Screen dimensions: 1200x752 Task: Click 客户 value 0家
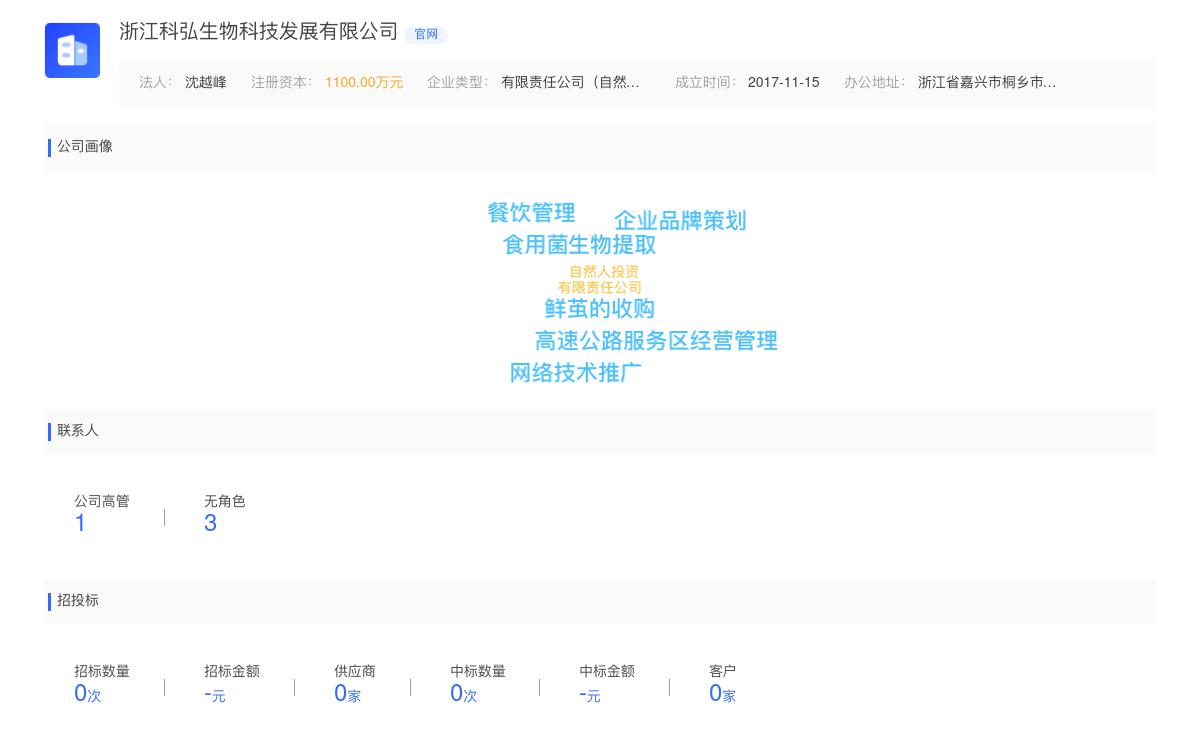722,694
